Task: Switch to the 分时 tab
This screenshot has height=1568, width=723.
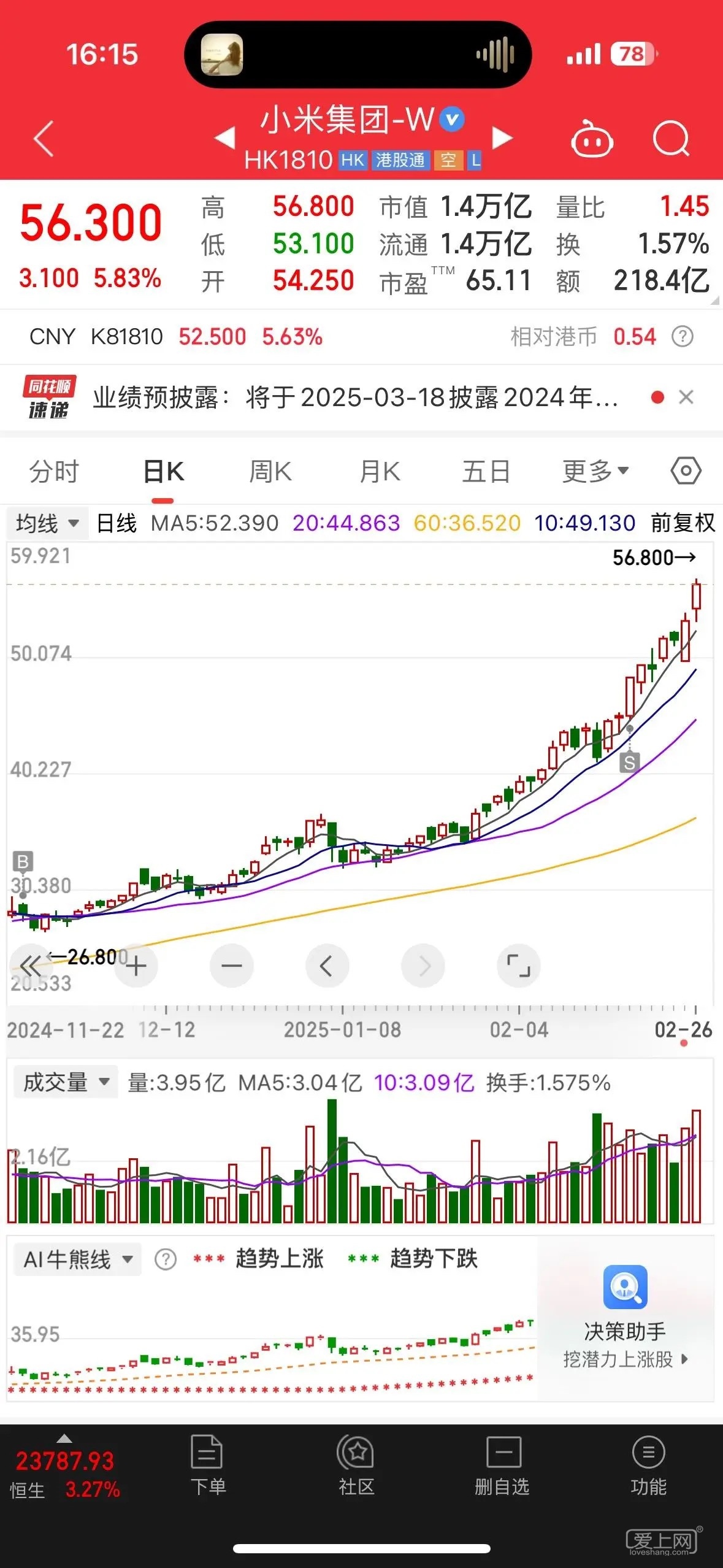Action: tap(54, 471)
